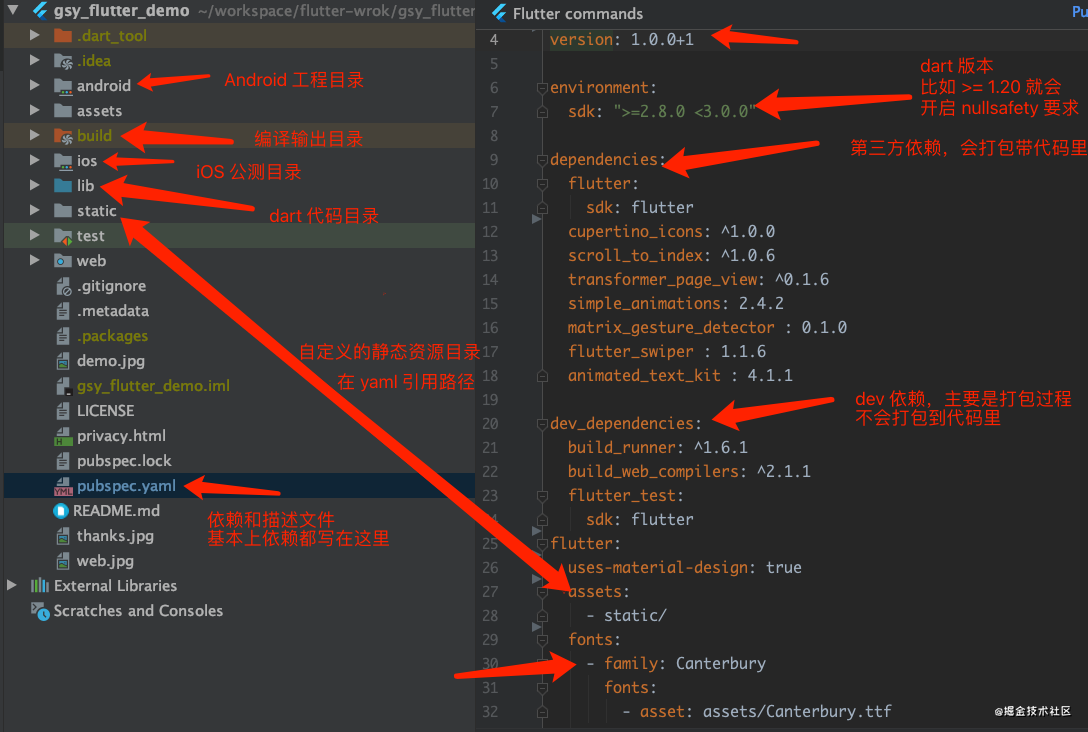Select the .packages file name
The width and height of the screenshot is (1088, 732).
(x=112, y=336)
